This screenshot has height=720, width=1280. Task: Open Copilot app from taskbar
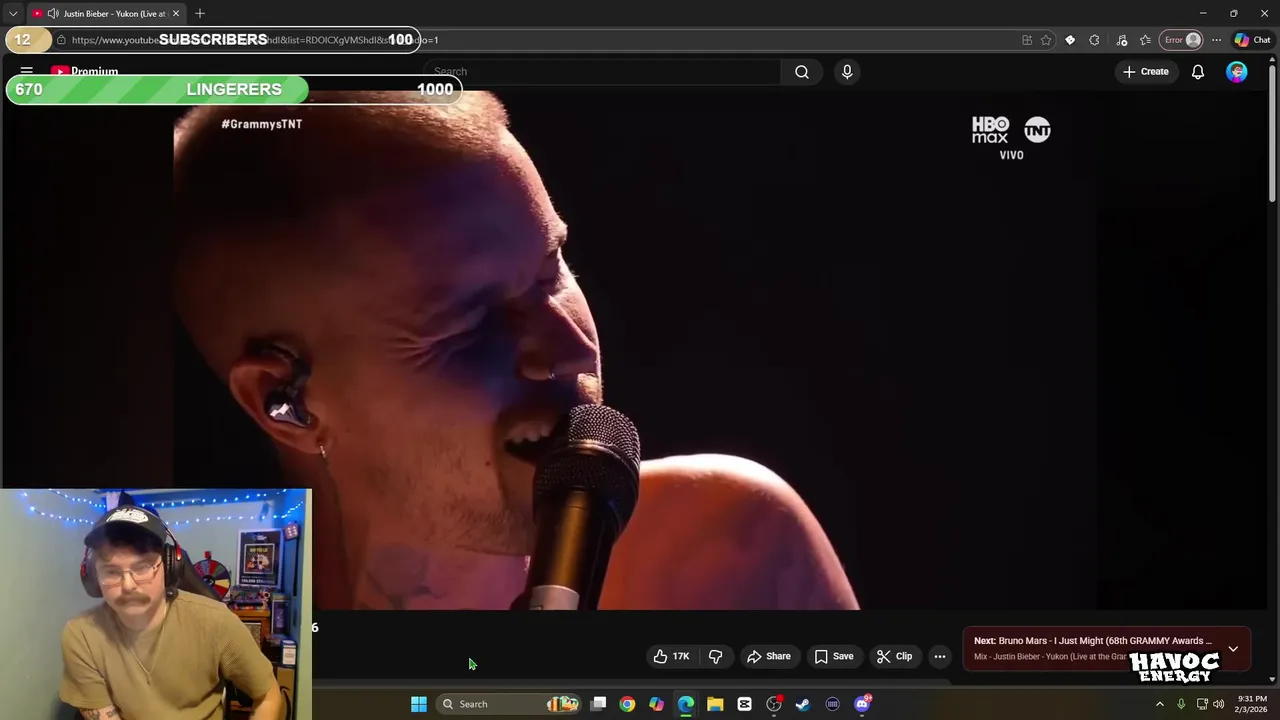pos(656,704)
